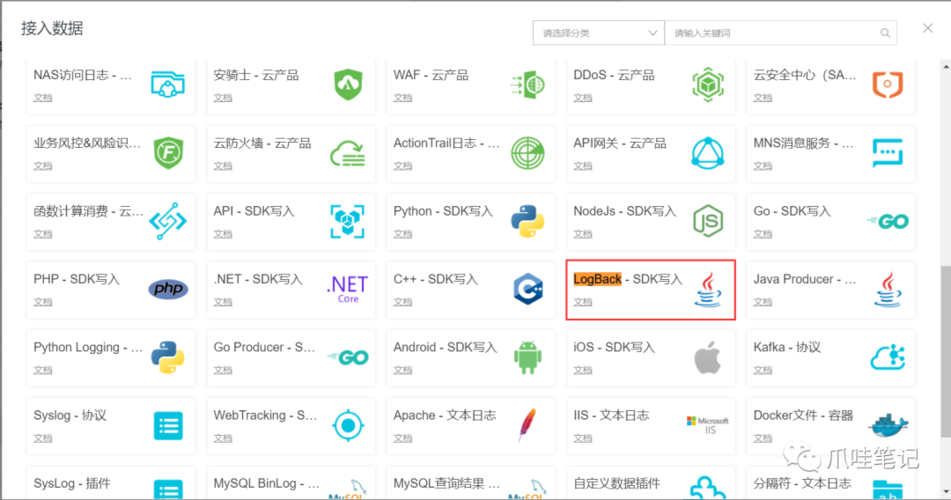This screenshot has height=500, width=951.
Task: Click the LogBack Java coffee cup icon
Action: (708, 289)
